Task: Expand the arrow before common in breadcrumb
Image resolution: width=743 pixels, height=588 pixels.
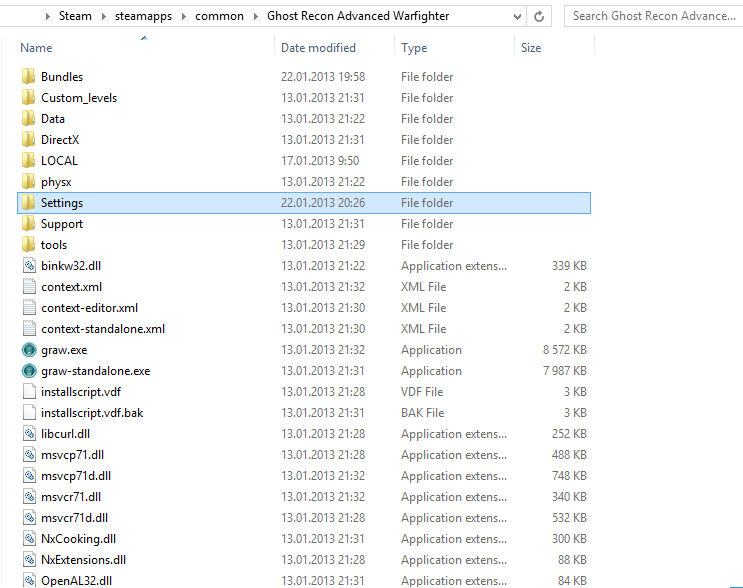Action: point(184,16)
